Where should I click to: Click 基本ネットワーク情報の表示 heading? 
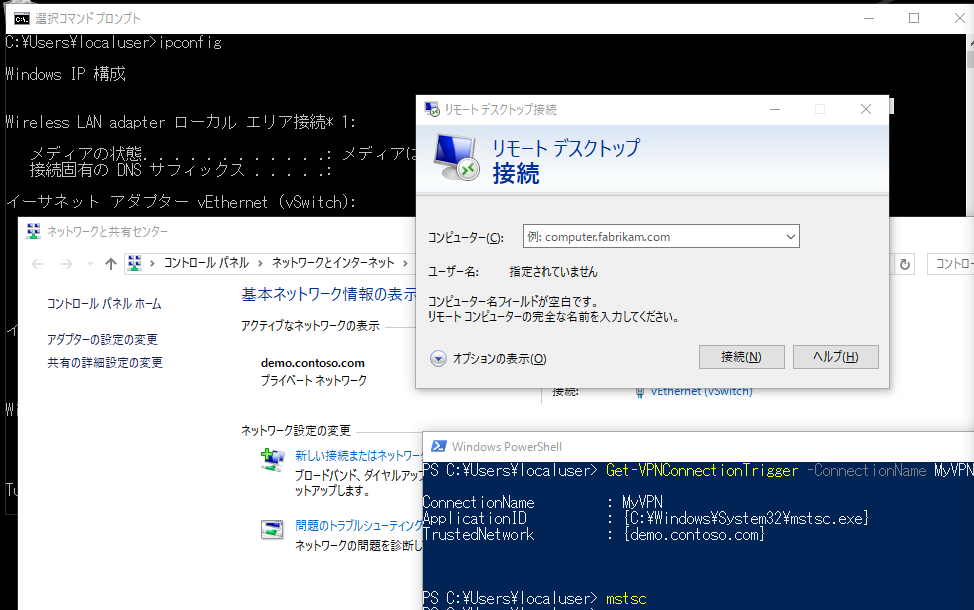[x=329, y=294]
